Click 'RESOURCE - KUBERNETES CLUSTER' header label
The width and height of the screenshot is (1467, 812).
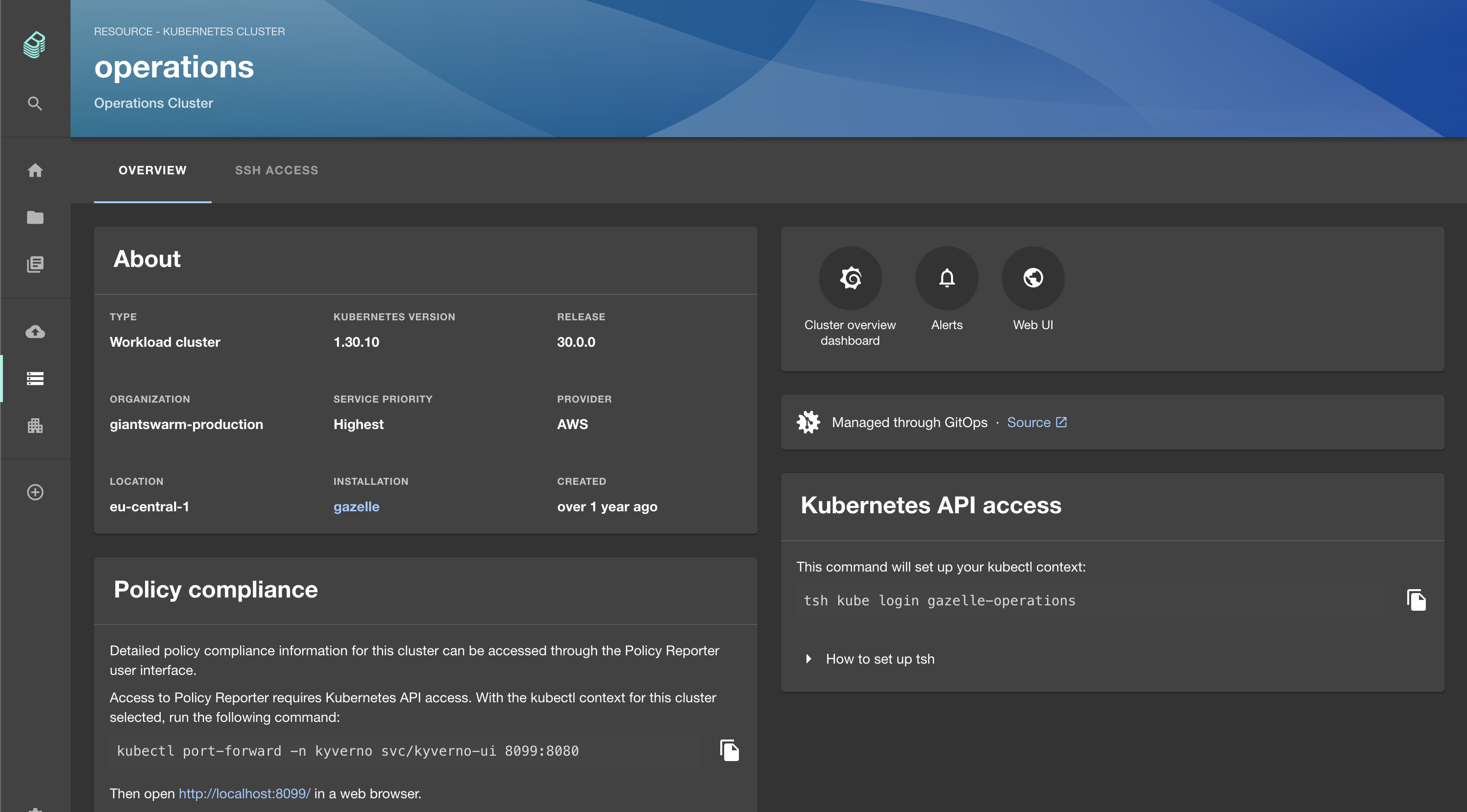pos(190,31)
